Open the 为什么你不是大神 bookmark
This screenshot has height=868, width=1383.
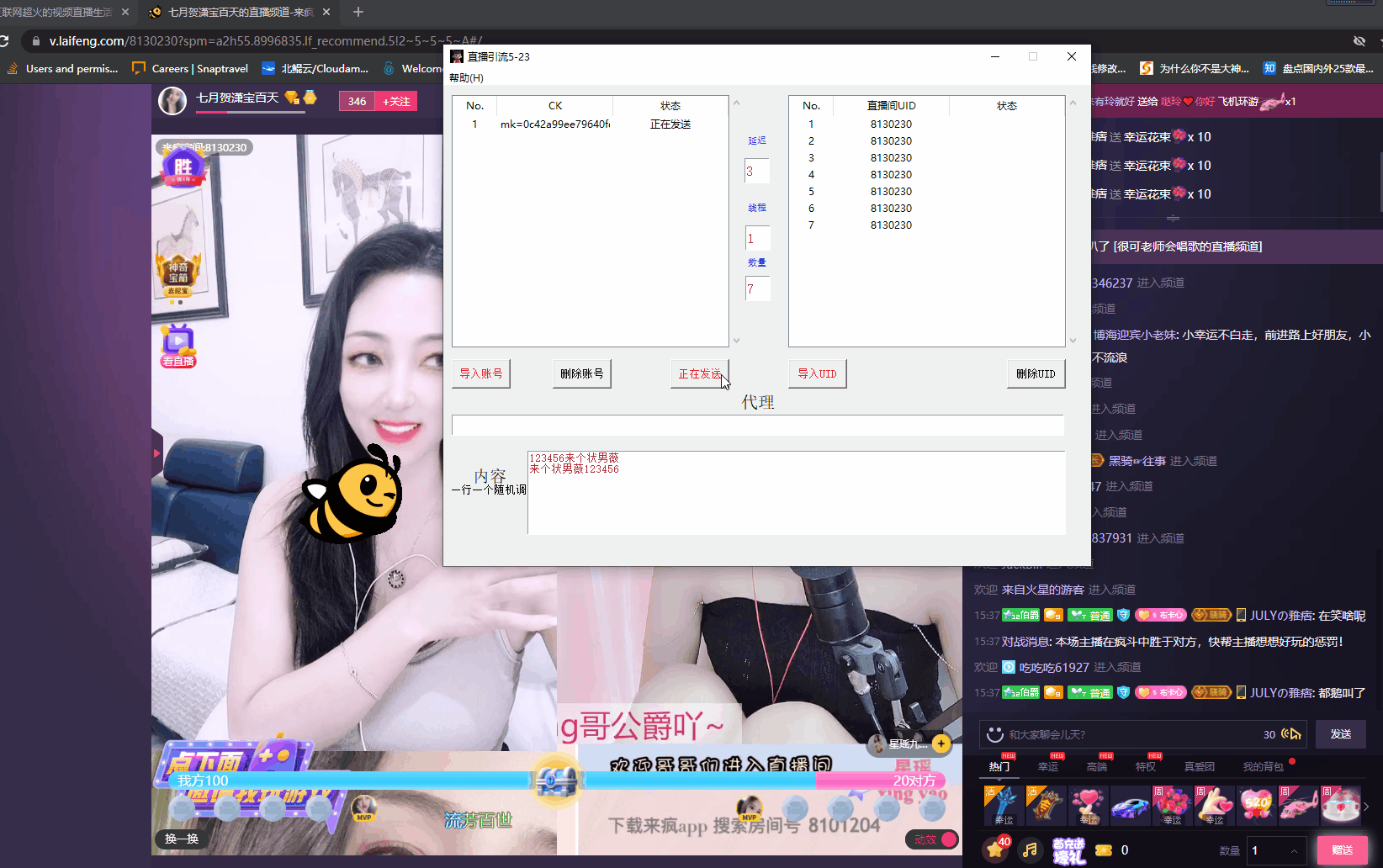1195,68
